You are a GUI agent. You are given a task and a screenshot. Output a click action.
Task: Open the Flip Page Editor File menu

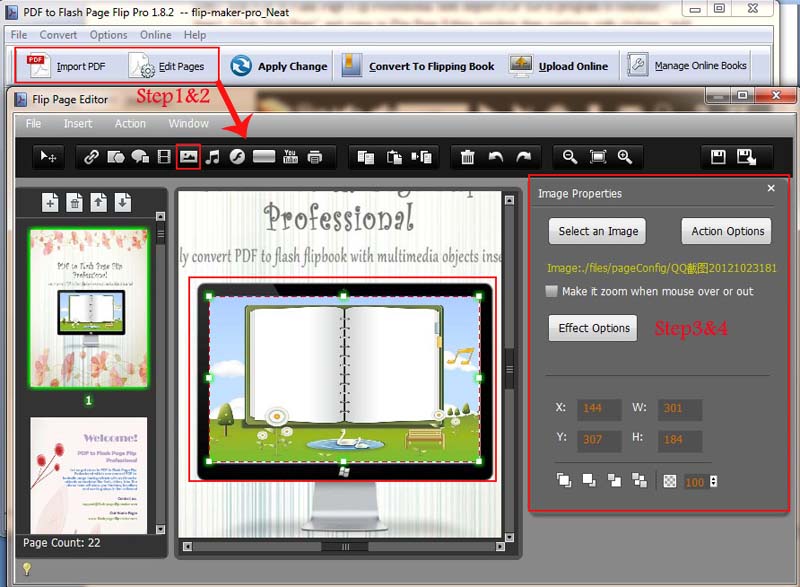click(33, 123)
